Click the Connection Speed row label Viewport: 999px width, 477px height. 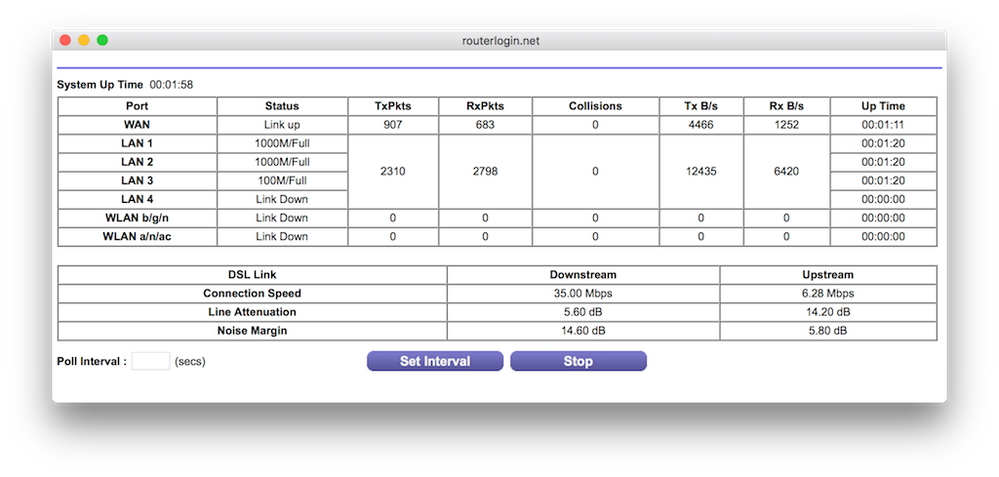click(252, 294)
